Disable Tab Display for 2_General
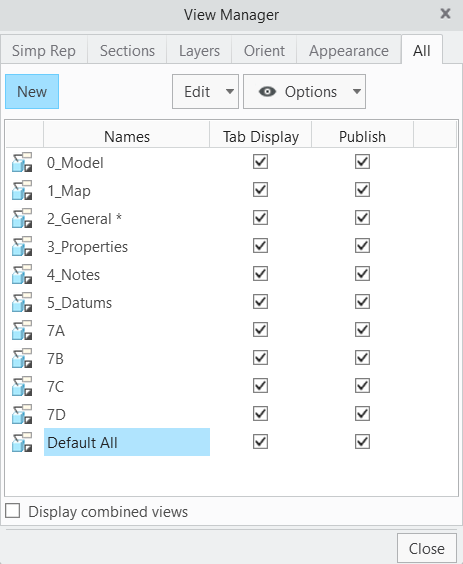The height and width of the screenshot is (564, 463). (260, 218)
